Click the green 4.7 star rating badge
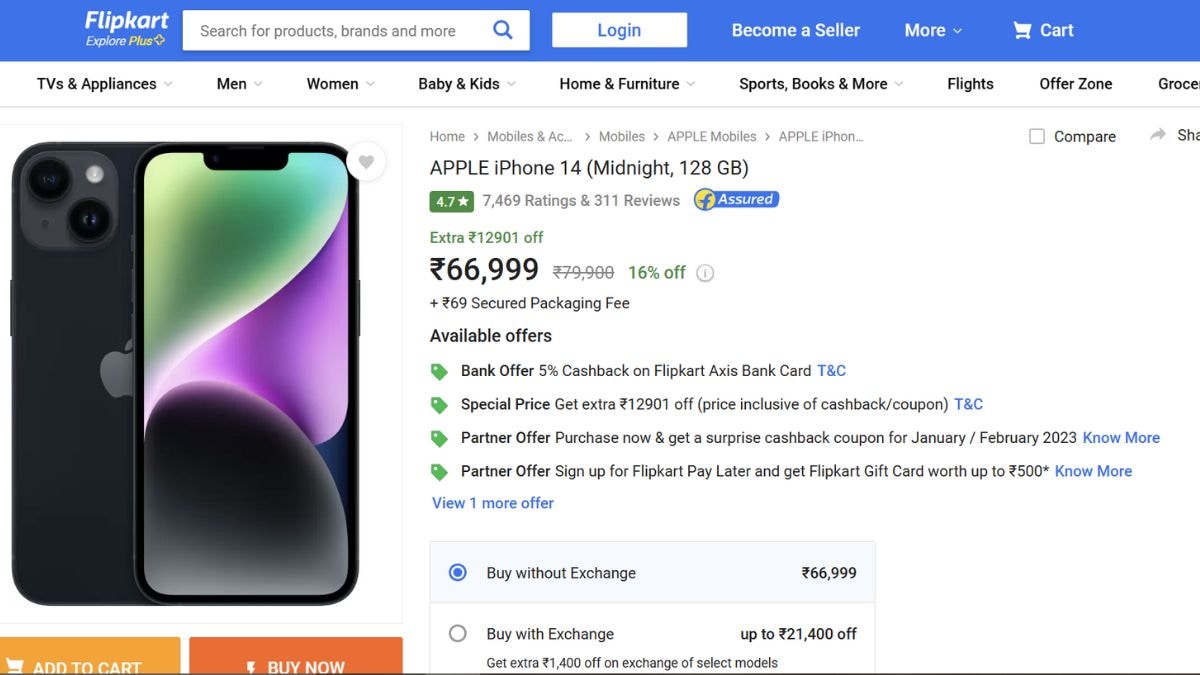 coord(451,201)
